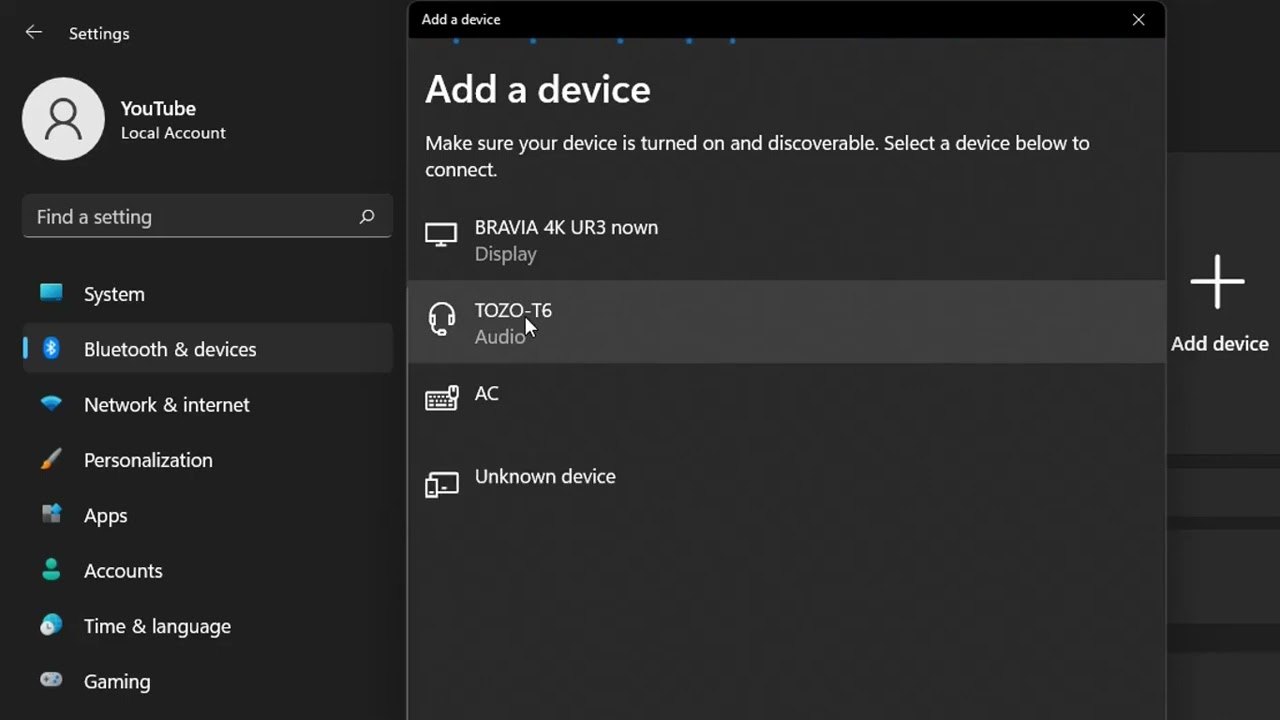Click the Gaming controller icon
Viewport: 1280px width, 720px height.
click(x=51, y=681)
